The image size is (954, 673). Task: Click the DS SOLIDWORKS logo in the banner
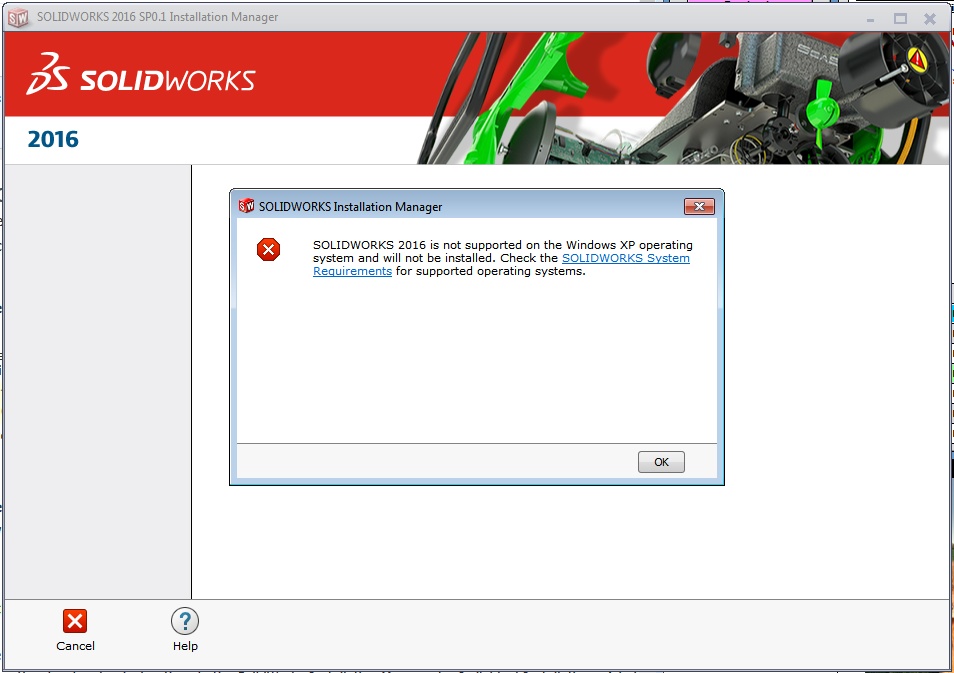(141, 74)
